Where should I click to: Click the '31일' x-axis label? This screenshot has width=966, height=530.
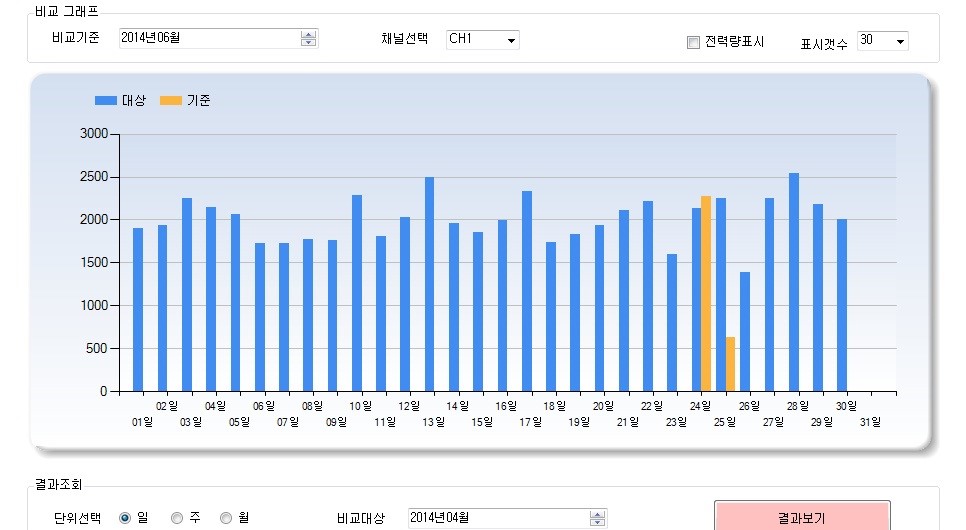click(871, 422)
